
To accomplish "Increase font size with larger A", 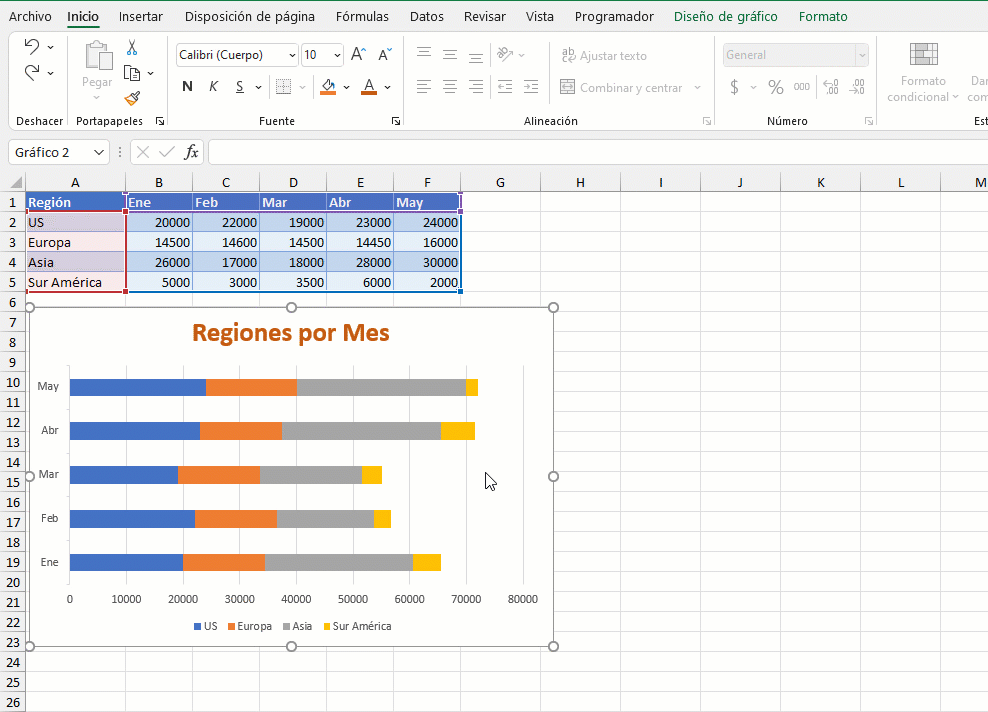I will point(358,54).
